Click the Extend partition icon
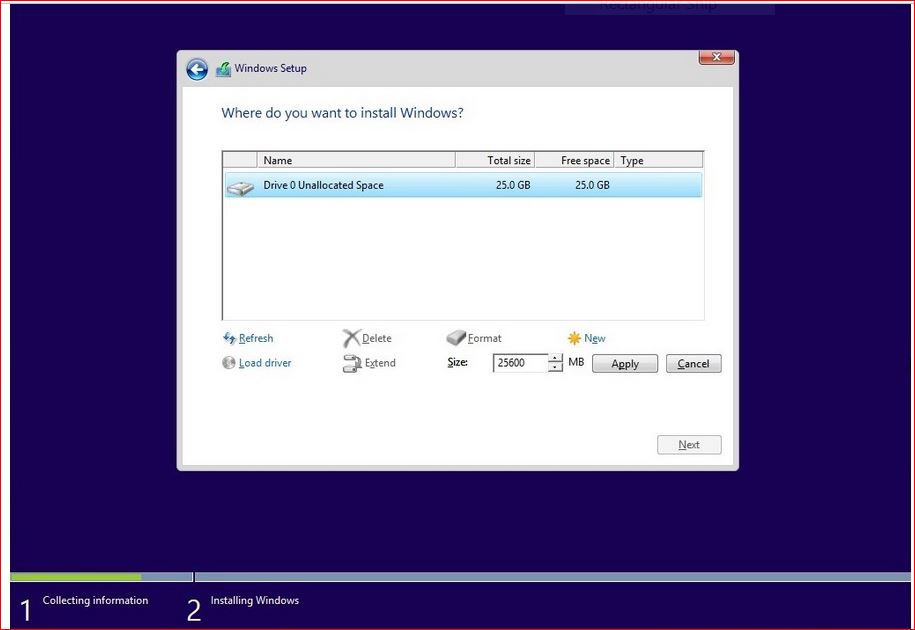Viewport: 915px width, 630px height. tap(352, 363)
